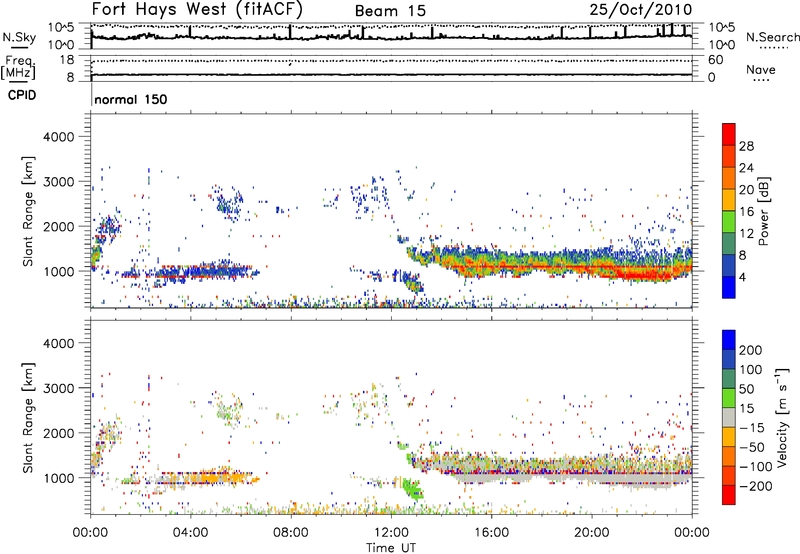Click the Slant Range [km] label of velocity panel
Screen dimensions: 800x554
coord(28,417)
